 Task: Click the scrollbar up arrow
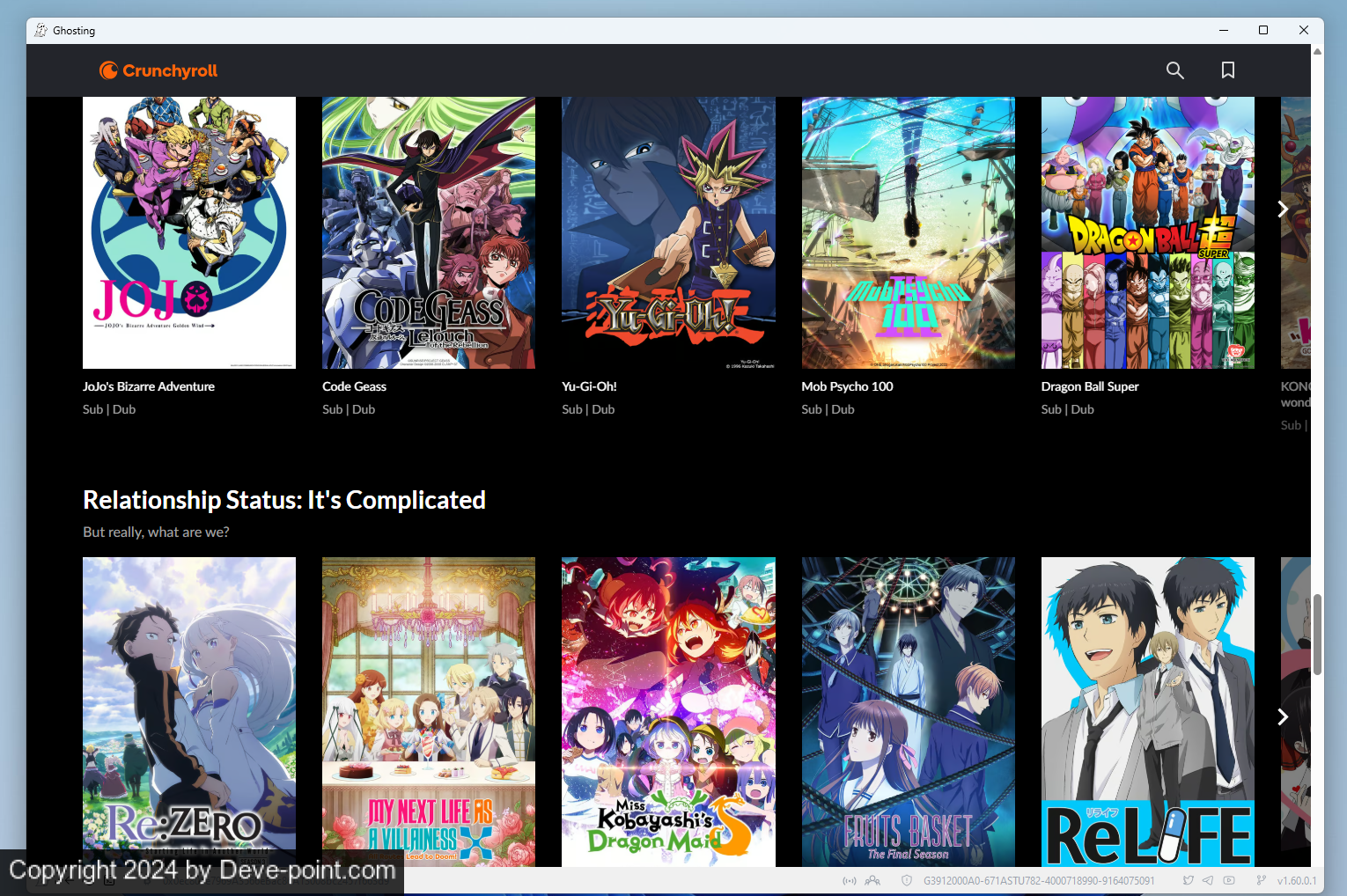(x=1317, y=51)
